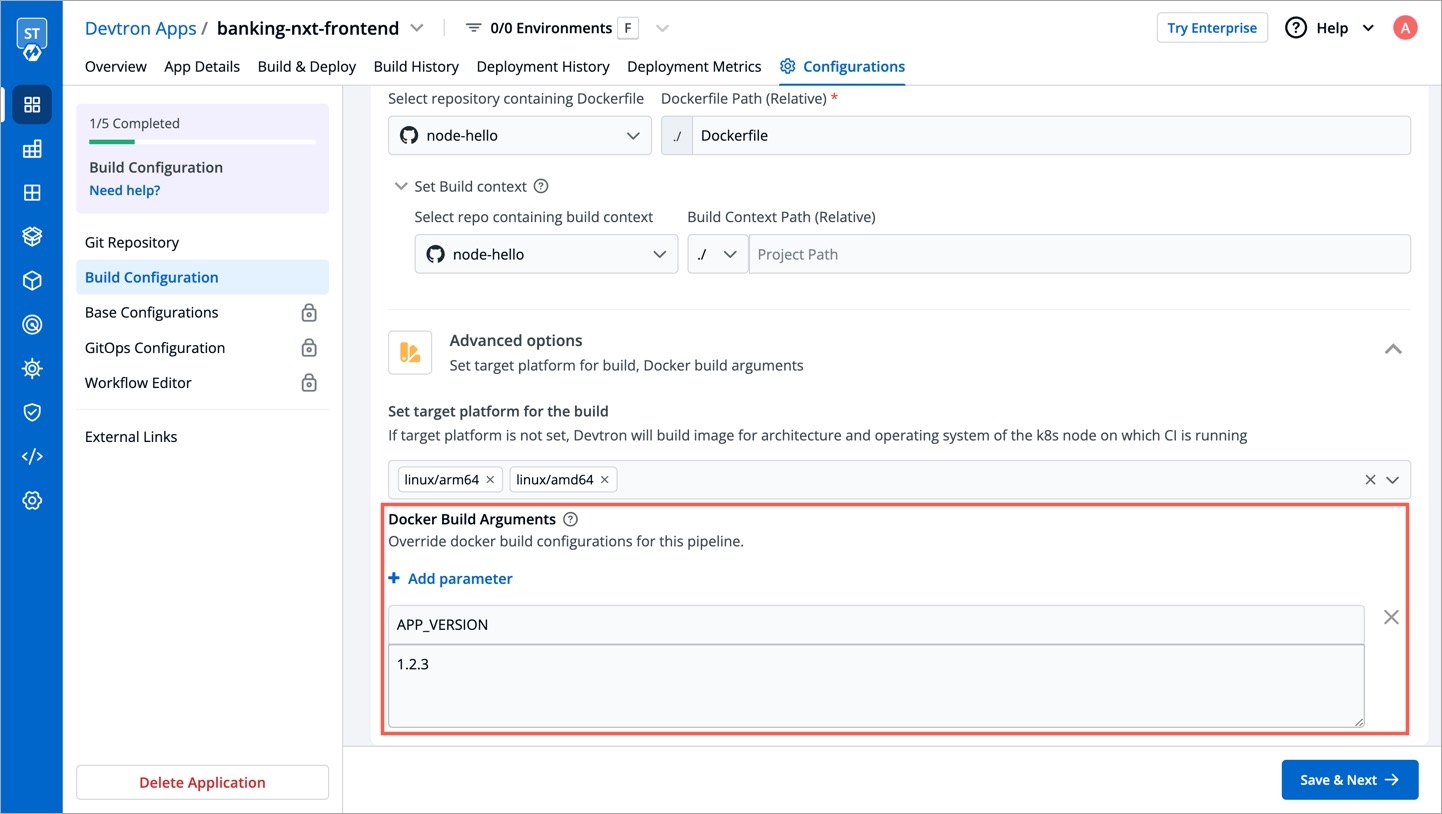Open the Applications grid icon in sidebar
The width and height of the screenshot is (1442, 814).
[x=32, y=105]
